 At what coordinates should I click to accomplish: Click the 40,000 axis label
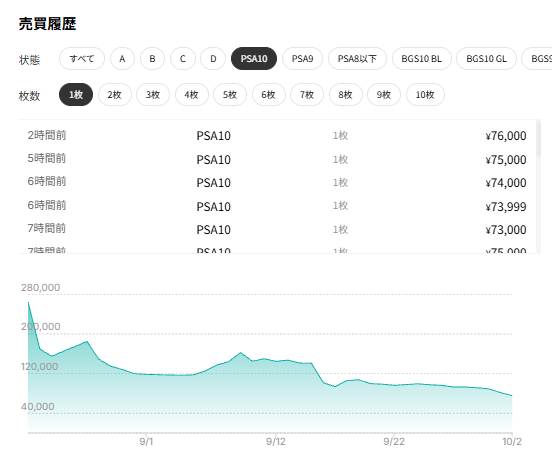pos(38,407)
